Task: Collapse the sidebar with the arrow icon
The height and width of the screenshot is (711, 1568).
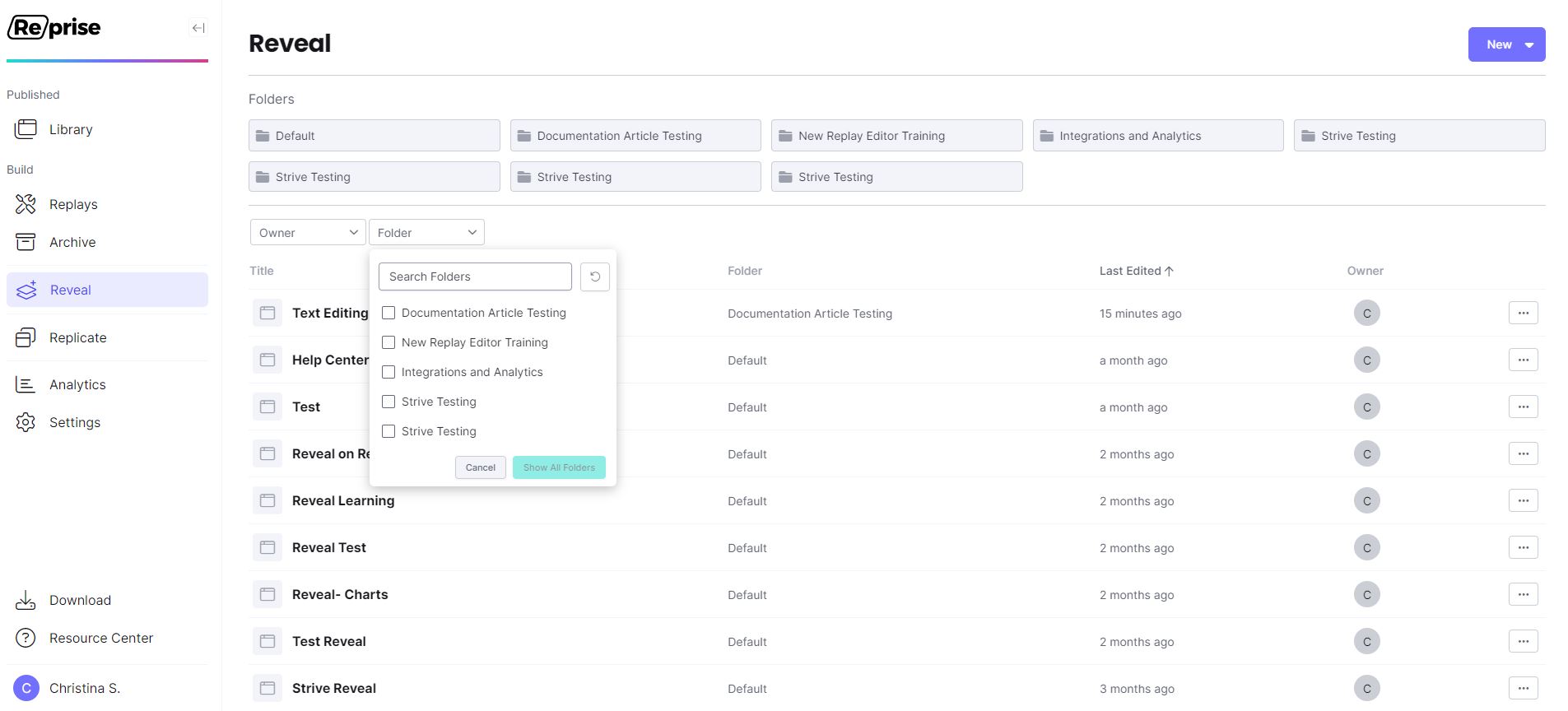Action: (198, 28)
